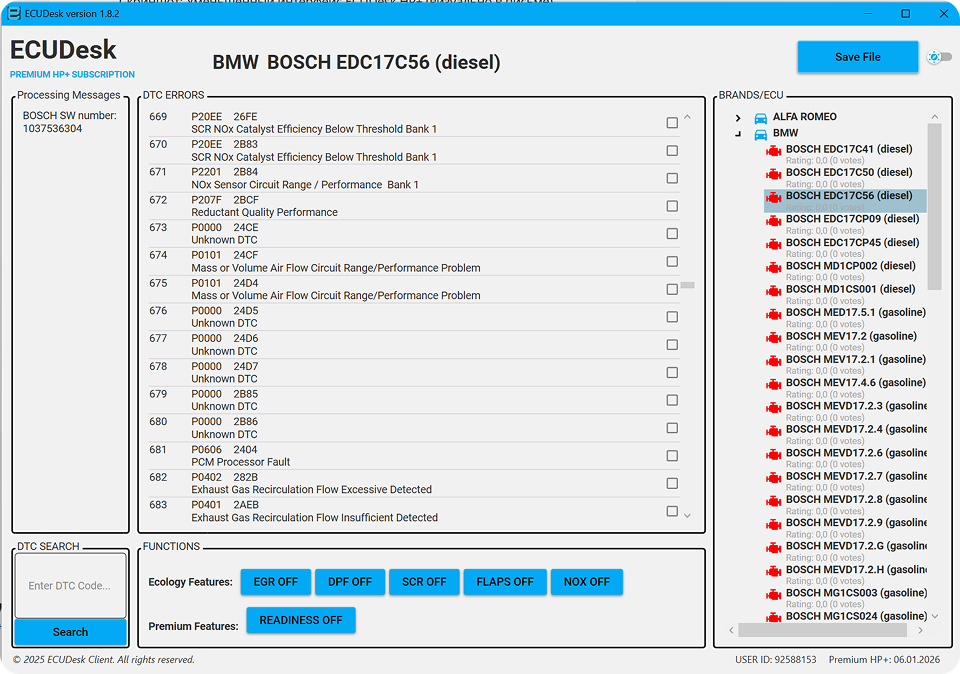
Task: Tick the Reductant Quality Performance checkbox
Action: coord(672,206)
